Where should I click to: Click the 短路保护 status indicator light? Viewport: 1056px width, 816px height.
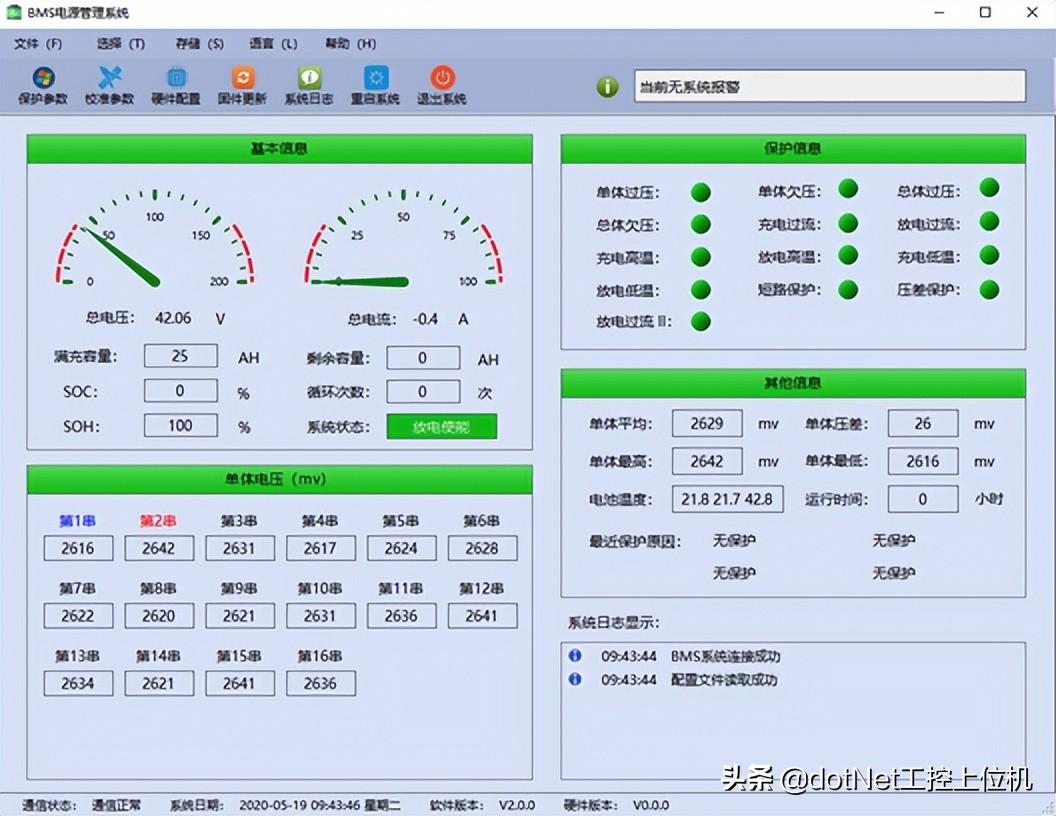(848, 290)
